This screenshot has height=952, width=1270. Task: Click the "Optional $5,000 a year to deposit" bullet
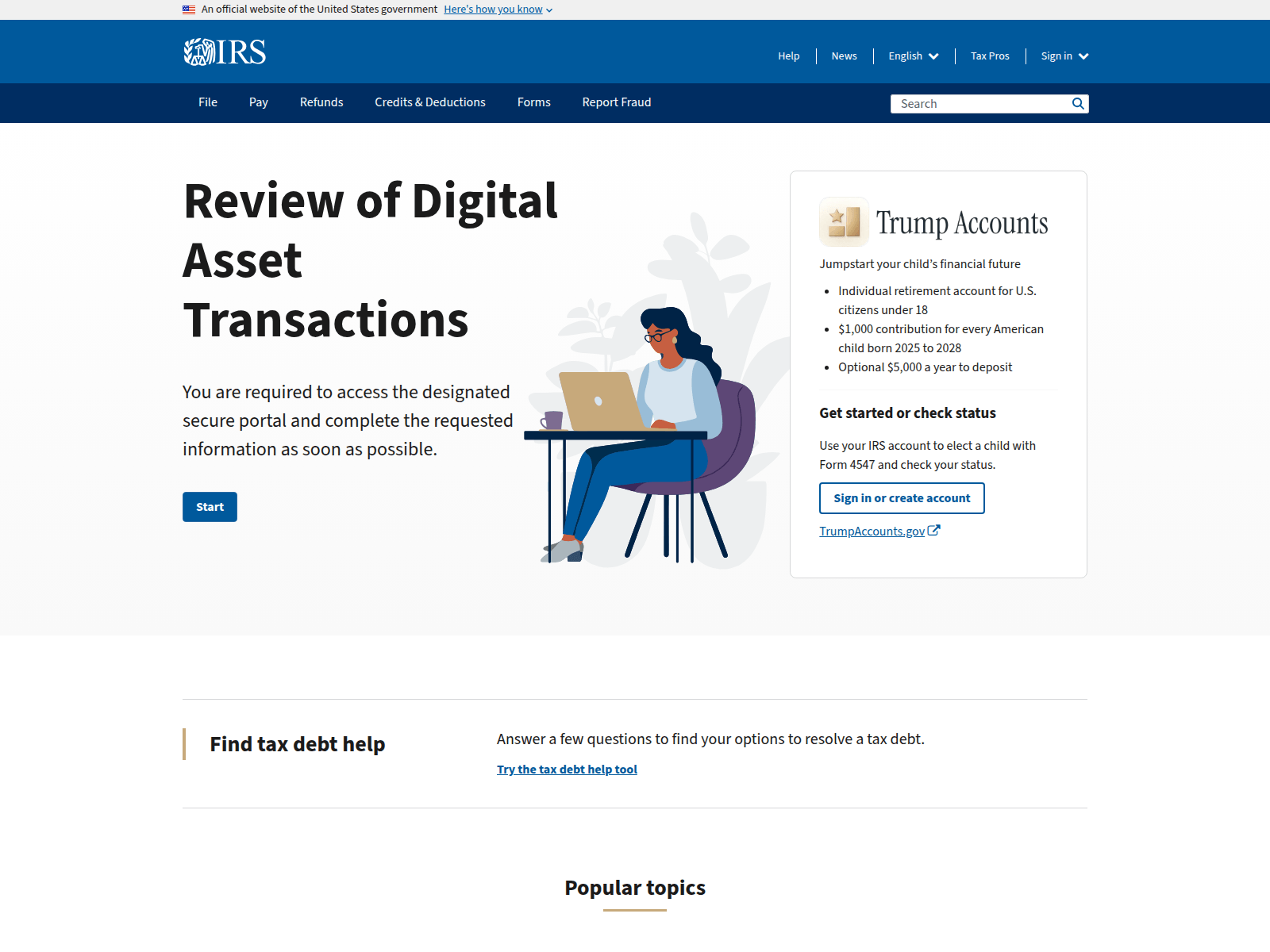point(925,367)
